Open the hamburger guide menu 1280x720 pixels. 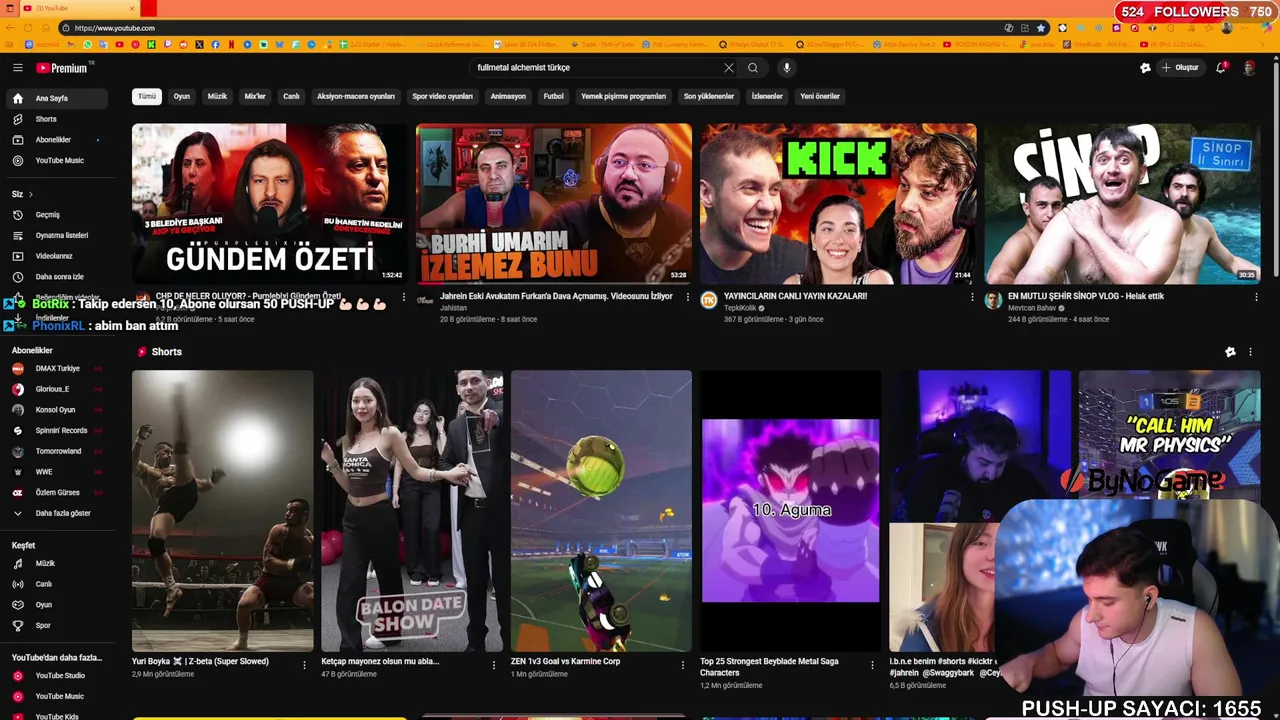17,68
